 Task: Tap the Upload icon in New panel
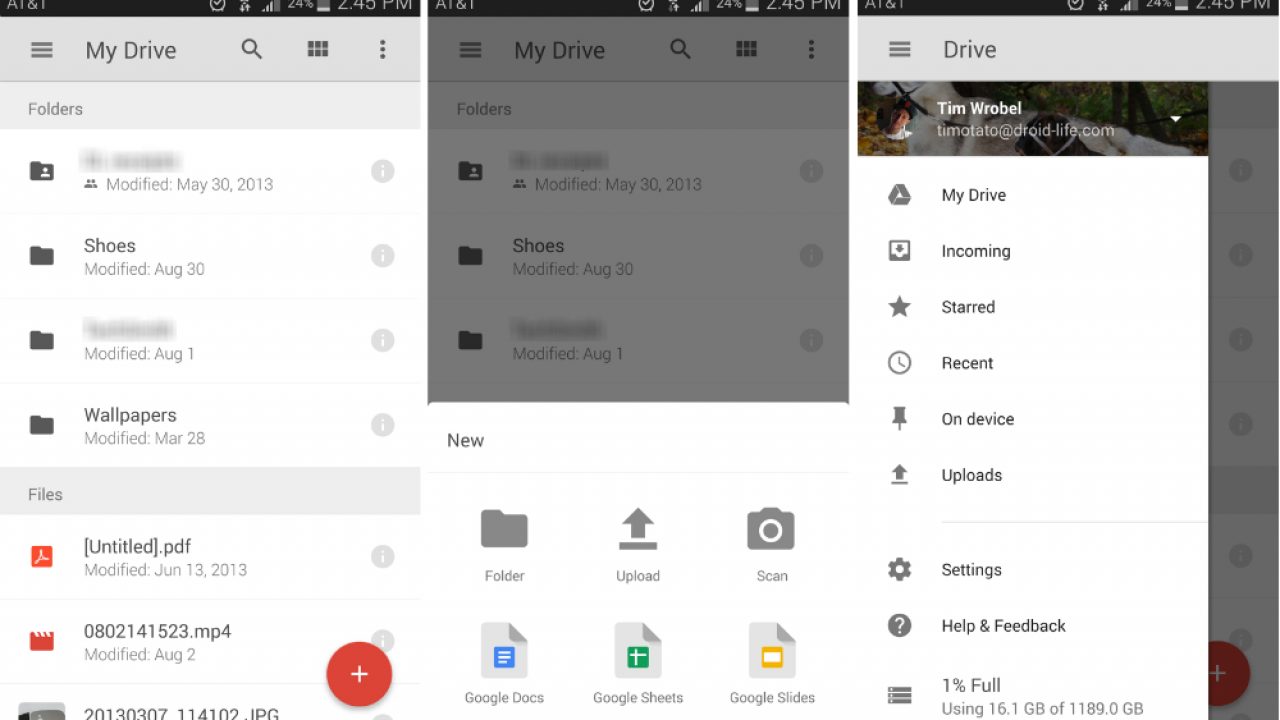coord(638,531)
